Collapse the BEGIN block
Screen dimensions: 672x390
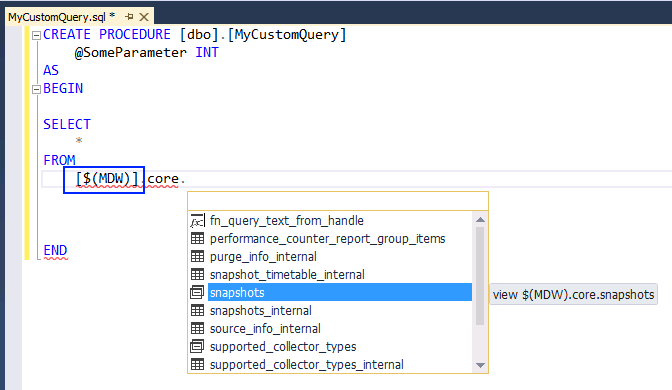(36, 89)
